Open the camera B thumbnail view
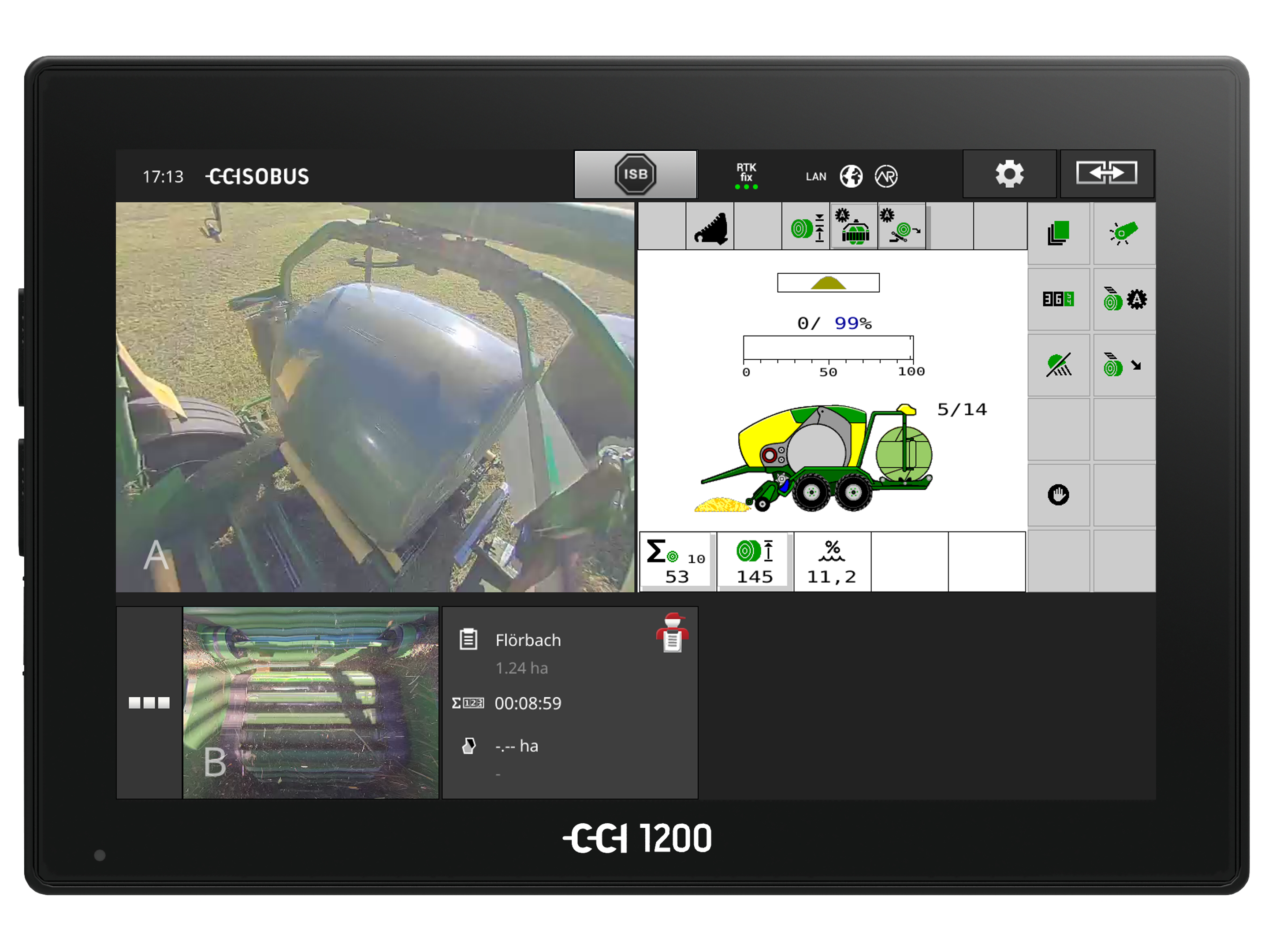This screenshot has height=952, width=1268. tap(310, 703)
